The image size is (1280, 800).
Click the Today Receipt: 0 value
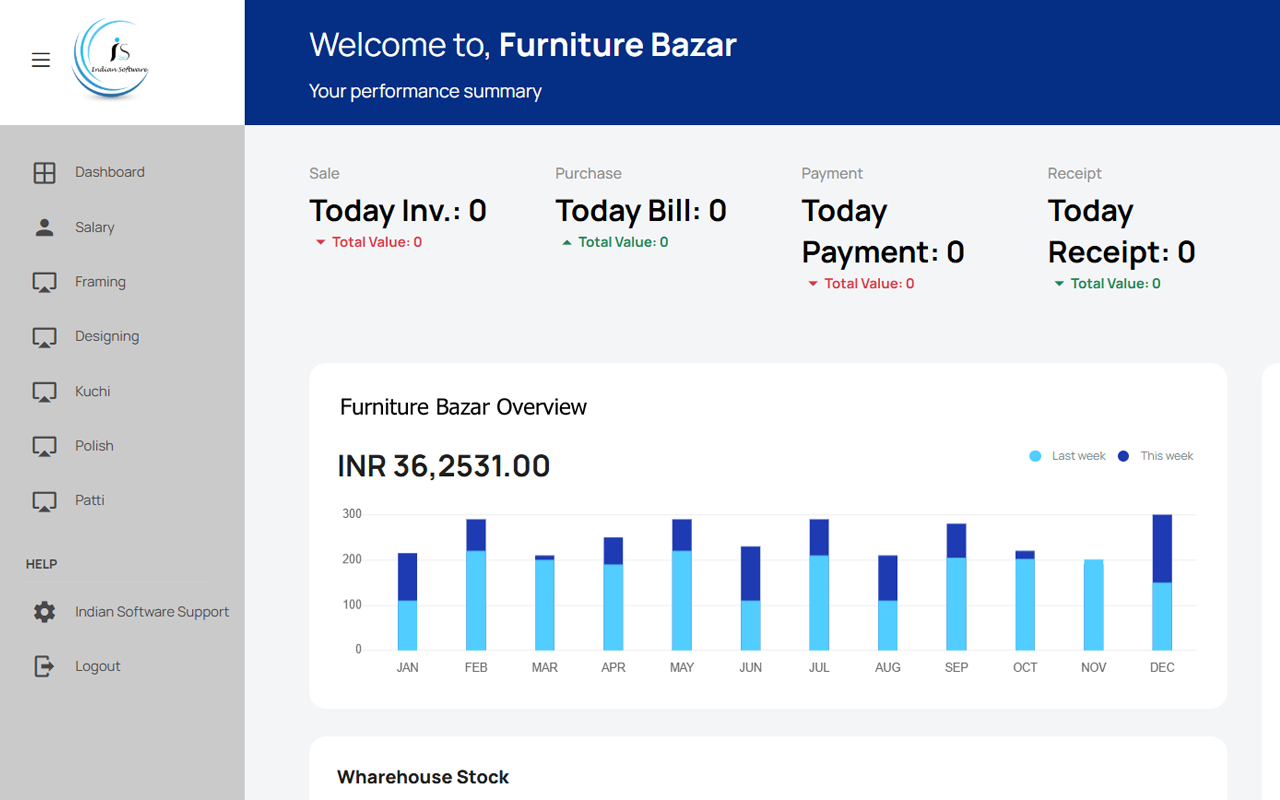(x=1122, y=231)
